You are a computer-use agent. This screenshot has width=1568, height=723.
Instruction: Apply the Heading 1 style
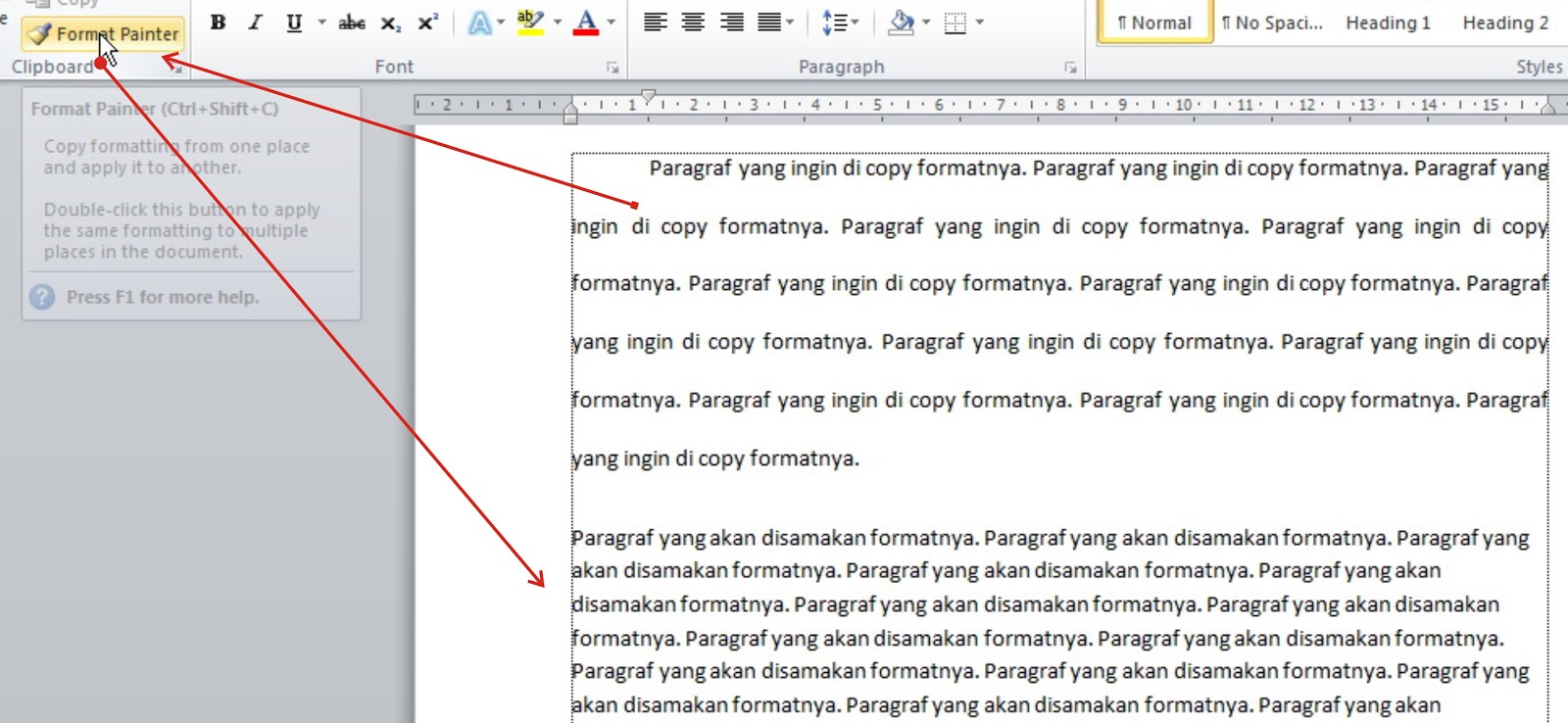pos(1388,23)
